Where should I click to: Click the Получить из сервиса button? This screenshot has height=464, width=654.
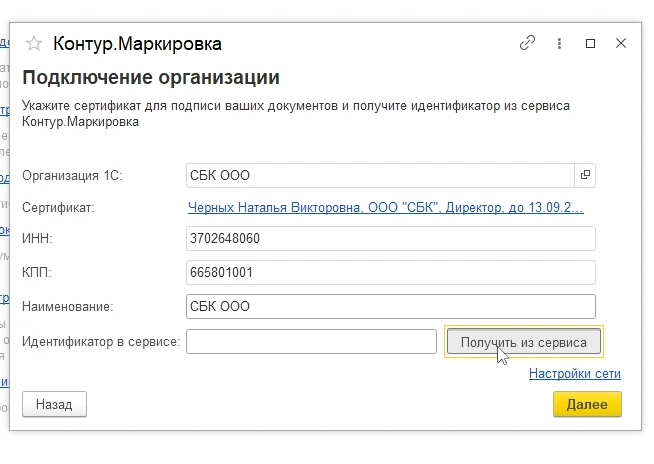pos(524,342)
